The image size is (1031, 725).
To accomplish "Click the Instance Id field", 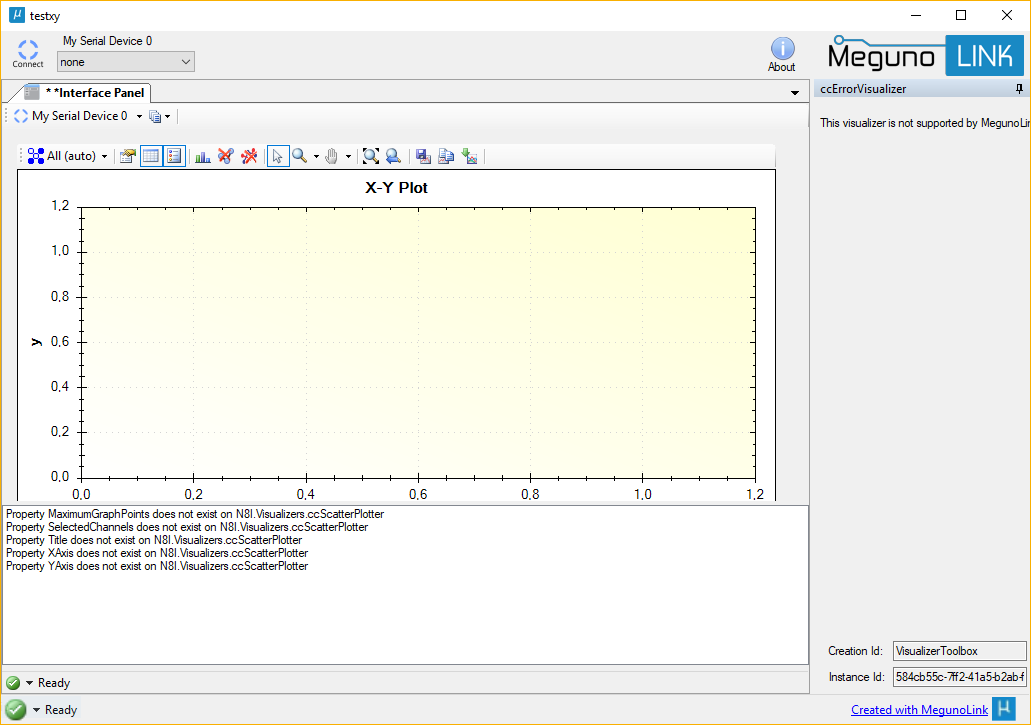I will [x=959, y=676].
